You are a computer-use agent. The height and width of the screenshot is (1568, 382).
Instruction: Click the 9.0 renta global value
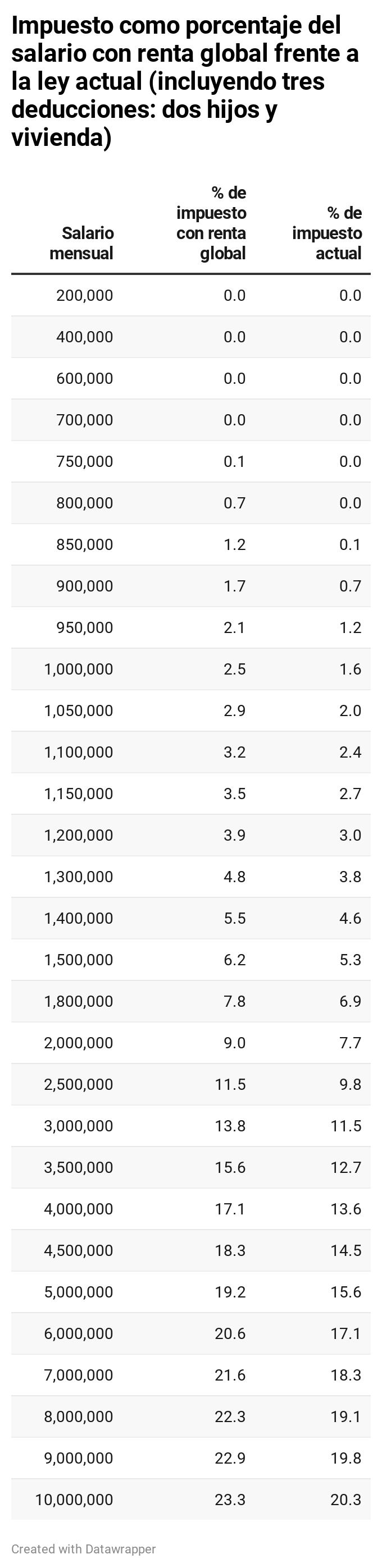(x=235, y=1043)
